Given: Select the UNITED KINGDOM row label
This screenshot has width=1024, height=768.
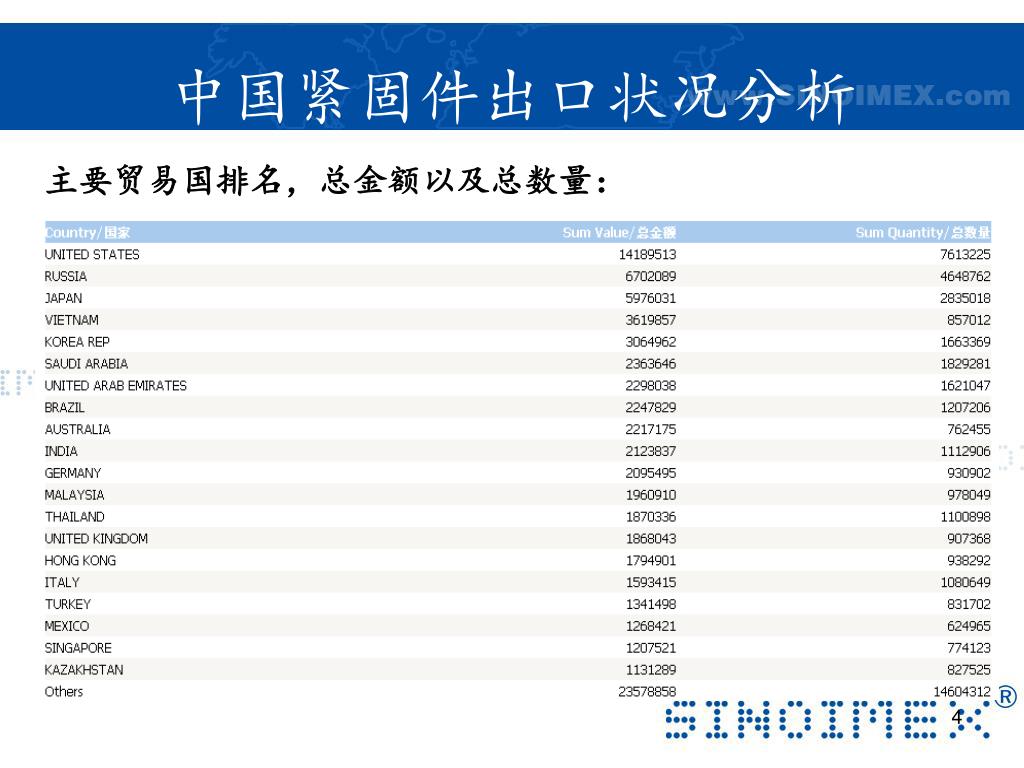Looking at the screenshot, I should coord(96,539).
